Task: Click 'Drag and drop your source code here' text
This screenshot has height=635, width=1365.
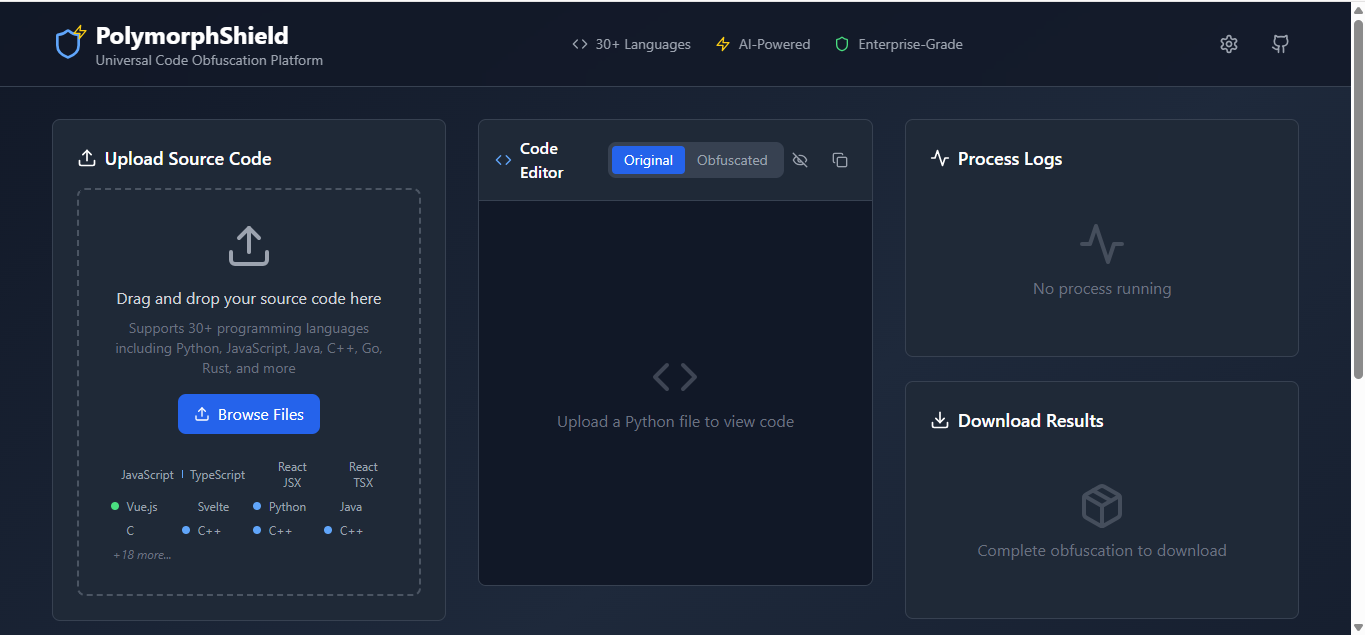Action: pos(249,298)
